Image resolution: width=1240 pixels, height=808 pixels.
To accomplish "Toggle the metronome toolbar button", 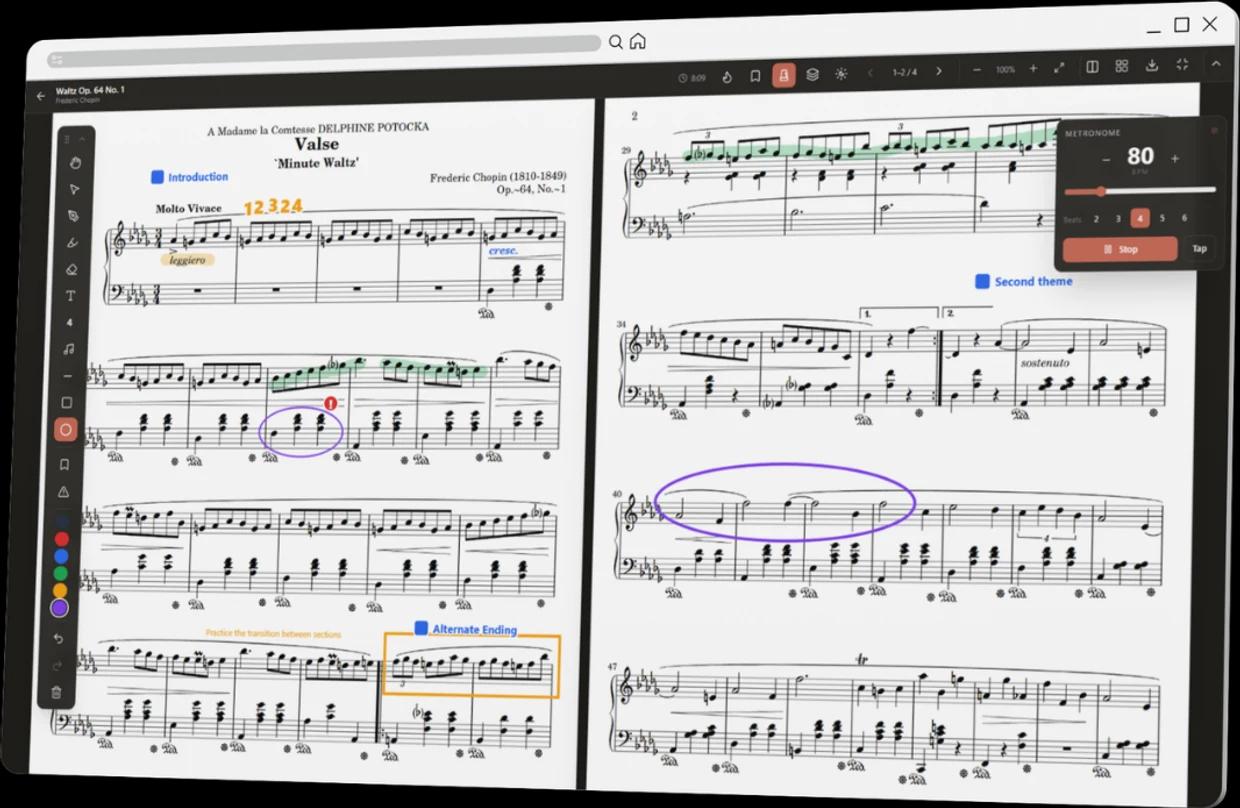I will click(784, 75).
